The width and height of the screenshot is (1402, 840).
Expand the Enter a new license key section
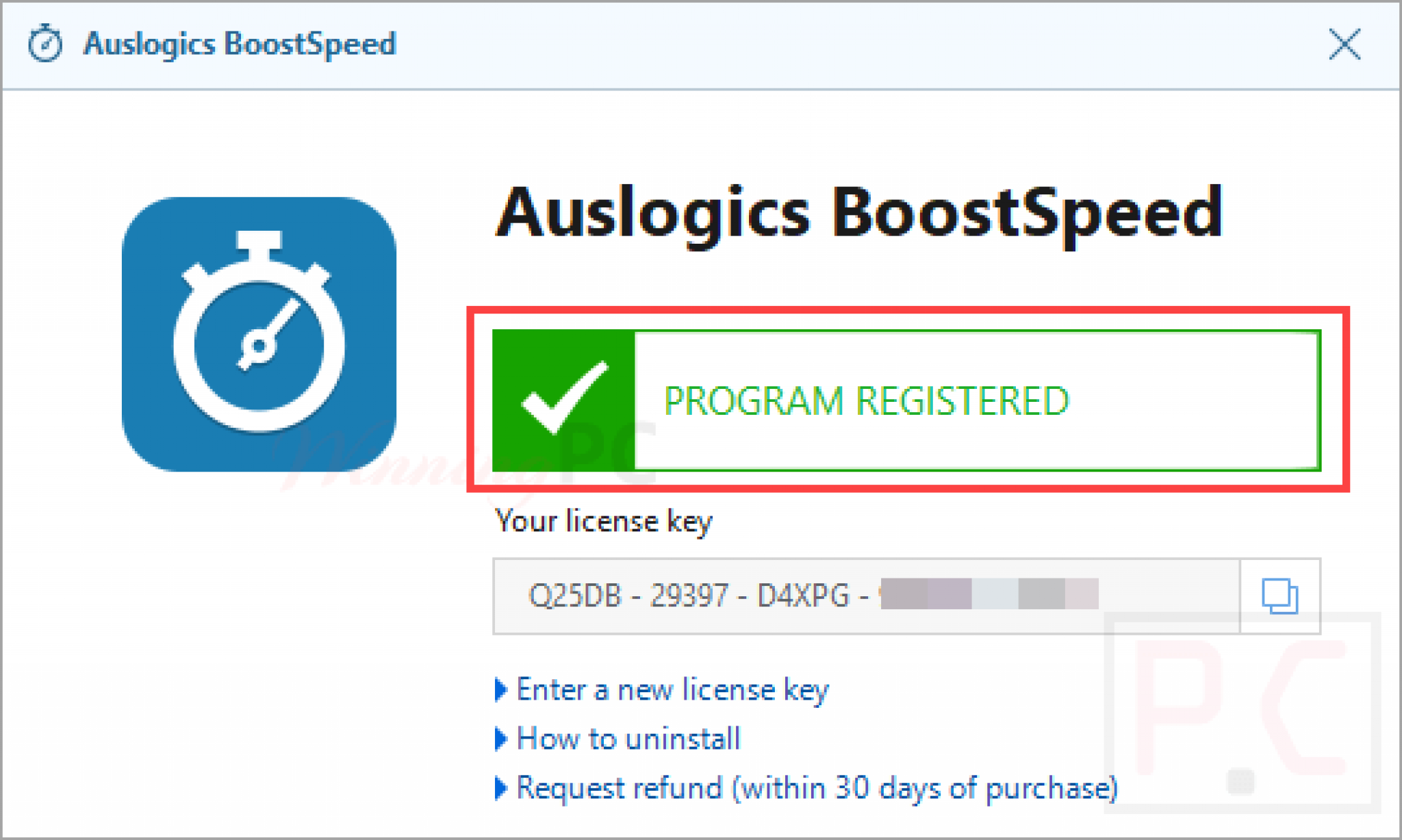click(x=671, y=689)
